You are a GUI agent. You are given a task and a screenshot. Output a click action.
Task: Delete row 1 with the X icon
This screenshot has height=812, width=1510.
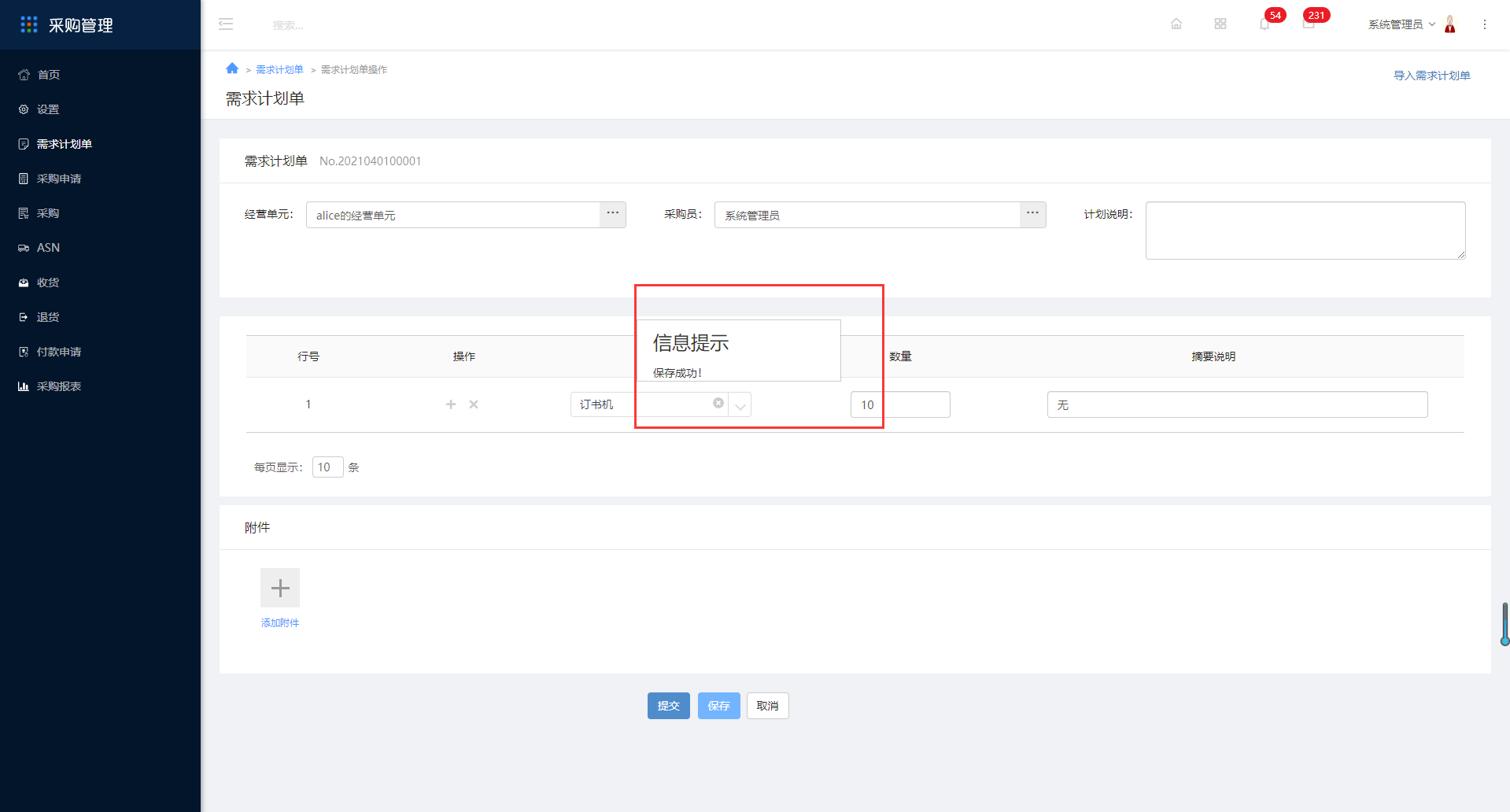(474, 404)
